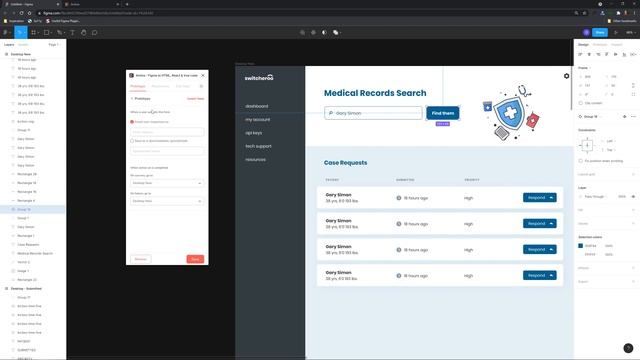
Task: Click the Align top icon
Action: coord(607,54)
